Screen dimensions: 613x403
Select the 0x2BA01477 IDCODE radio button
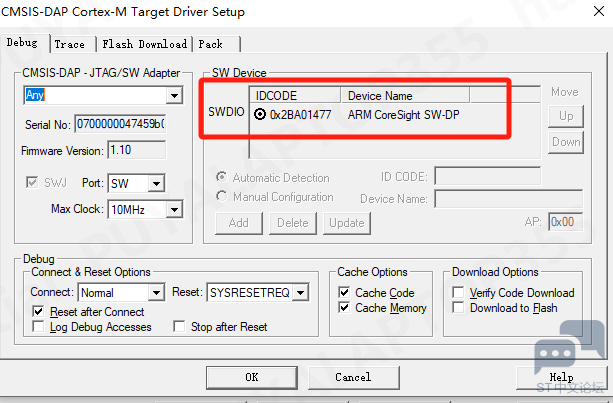tap(260, 115)
